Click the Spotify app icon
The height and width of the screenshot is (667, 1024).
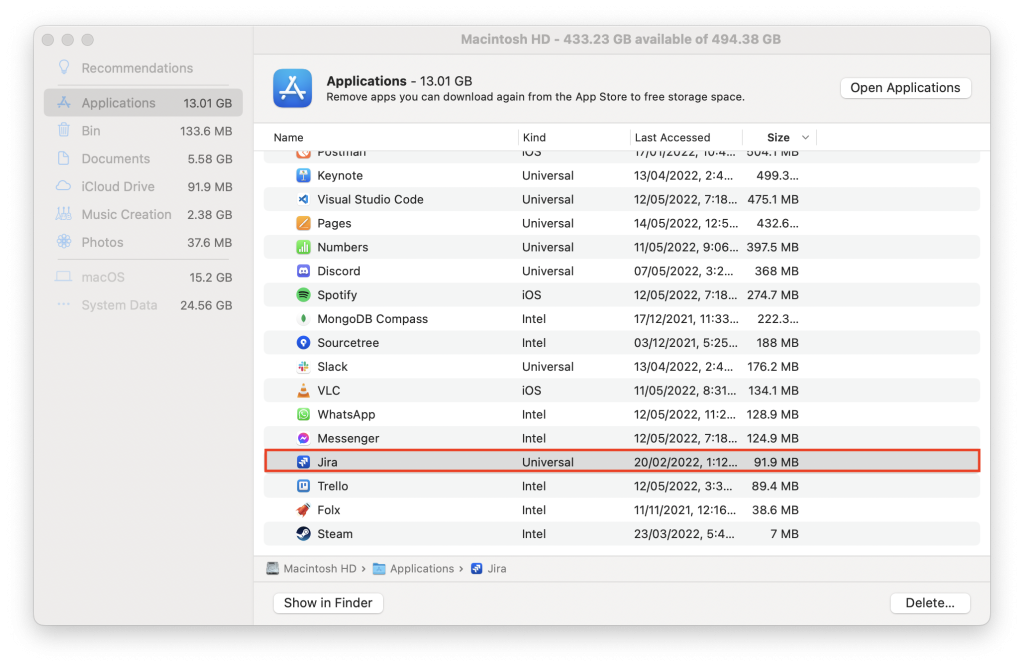click(303, 295)
